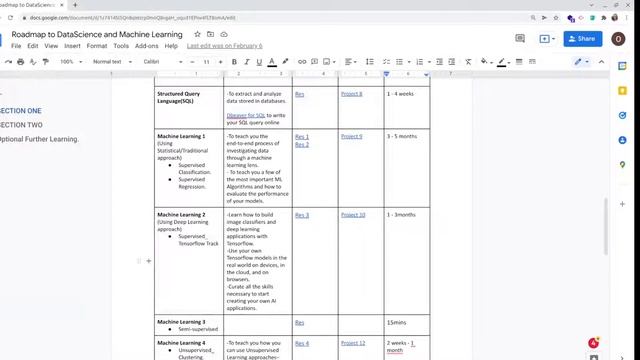Open the Tasks side panel icon

pos(622,116)
